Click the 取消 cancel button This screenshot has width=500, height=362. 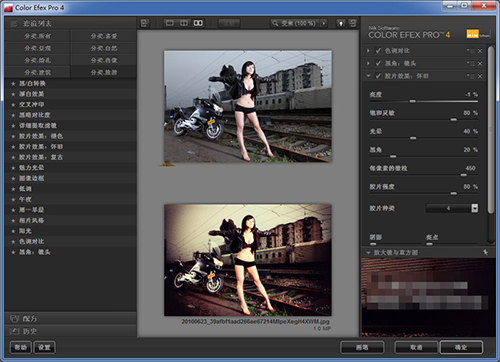[416, 347]
